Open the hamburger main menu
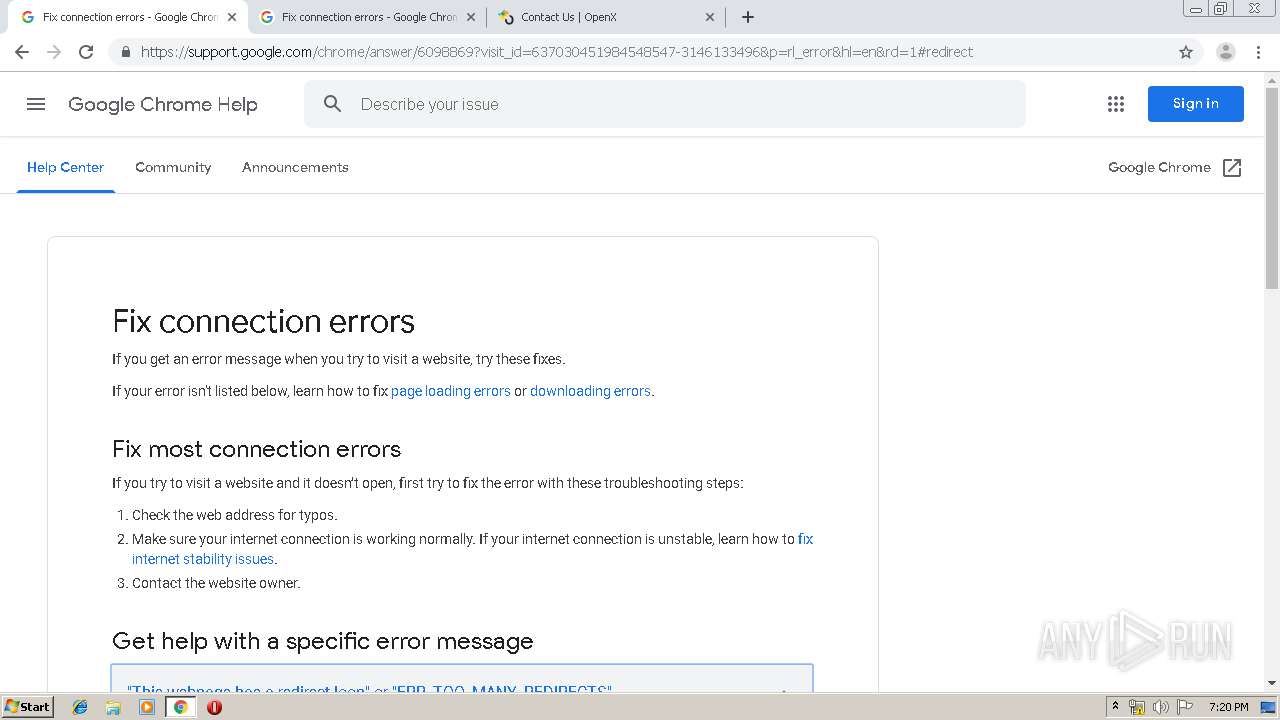Image resolution: width=1280 pixels, height=720 pixels. tap(36, 104)
